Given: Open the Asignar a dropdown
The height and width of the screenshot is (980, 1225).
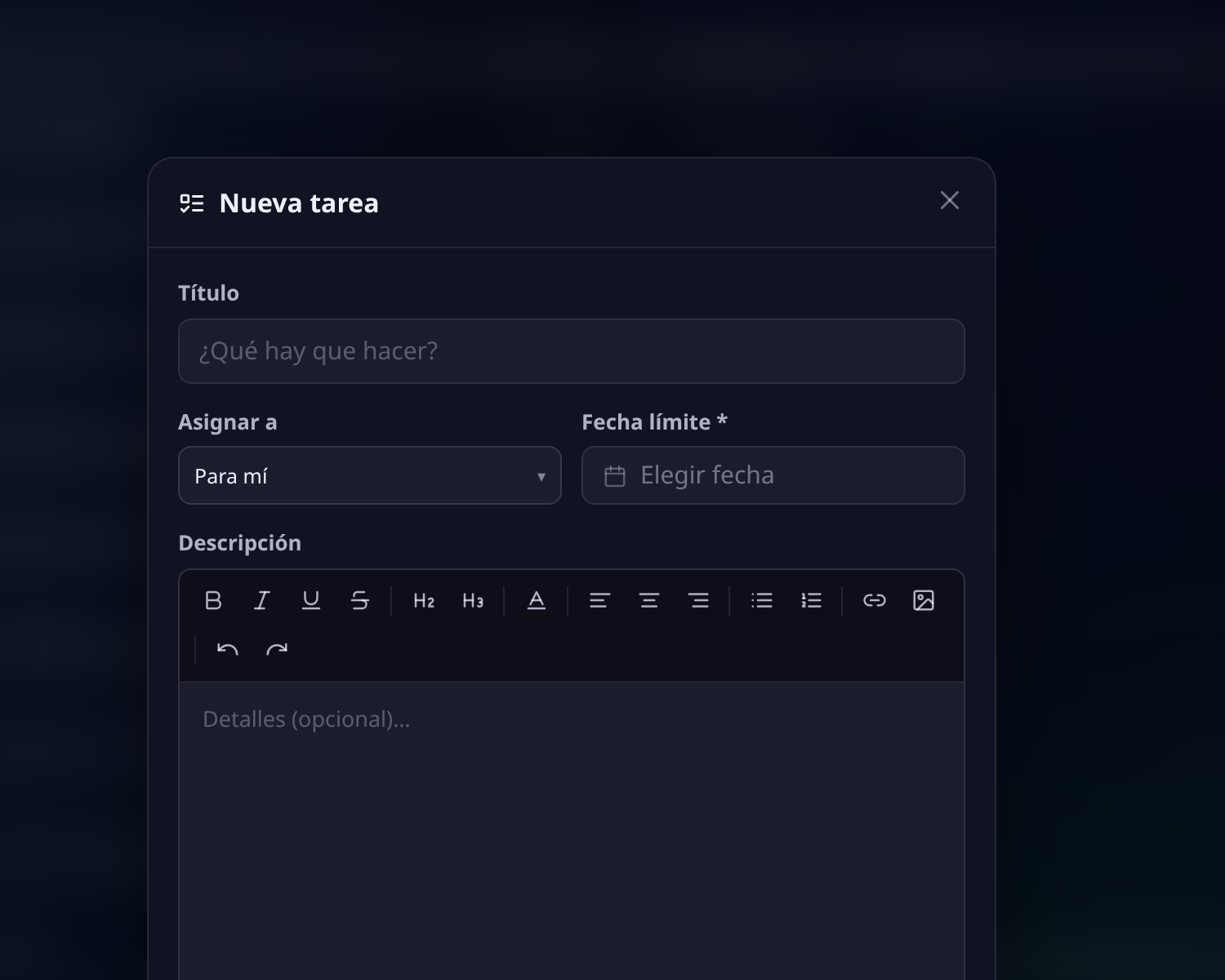Looking at the screenshot, I should (x=370, y=475).
